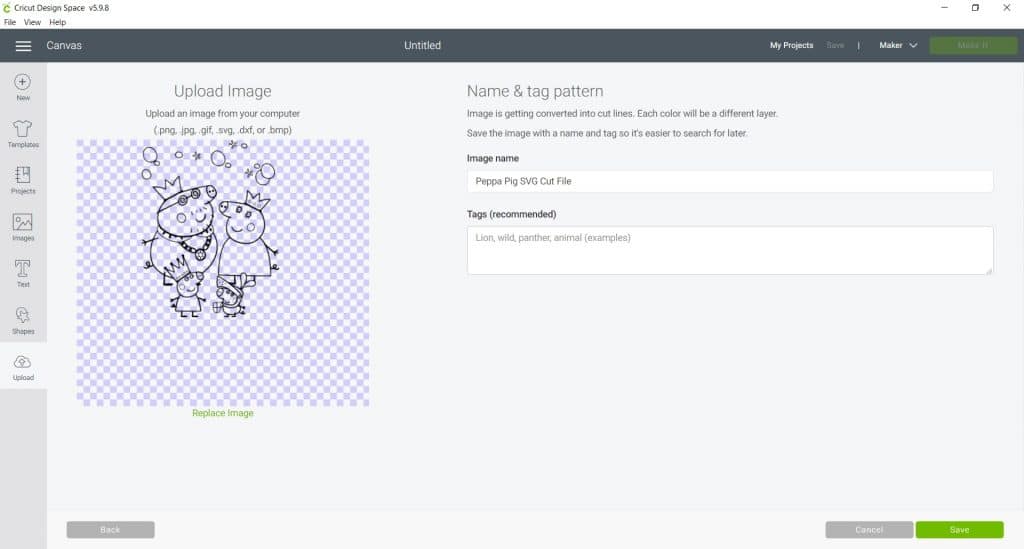The image size is (1024, 549).
Task: Open the Help menu
Action: tap(57, 22)
